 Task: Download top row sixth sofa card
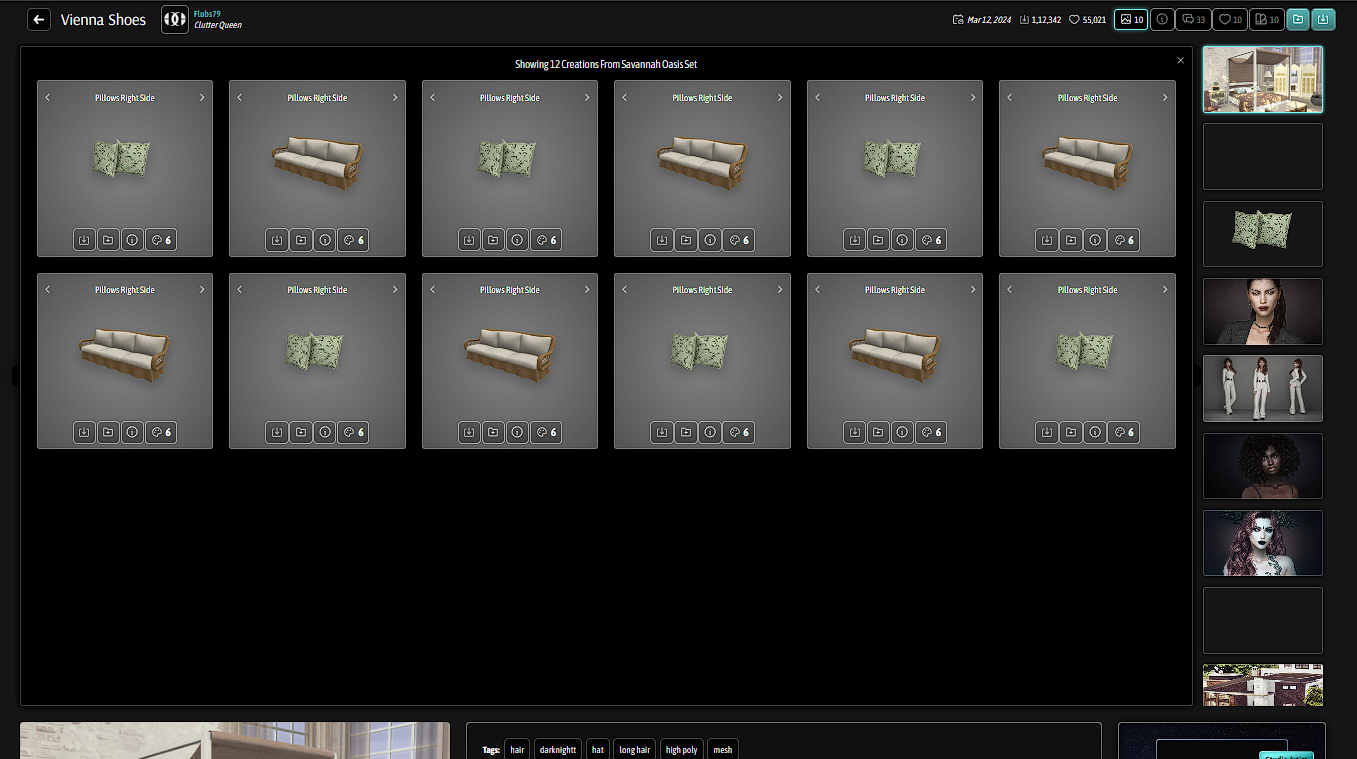coord(1046,240)
